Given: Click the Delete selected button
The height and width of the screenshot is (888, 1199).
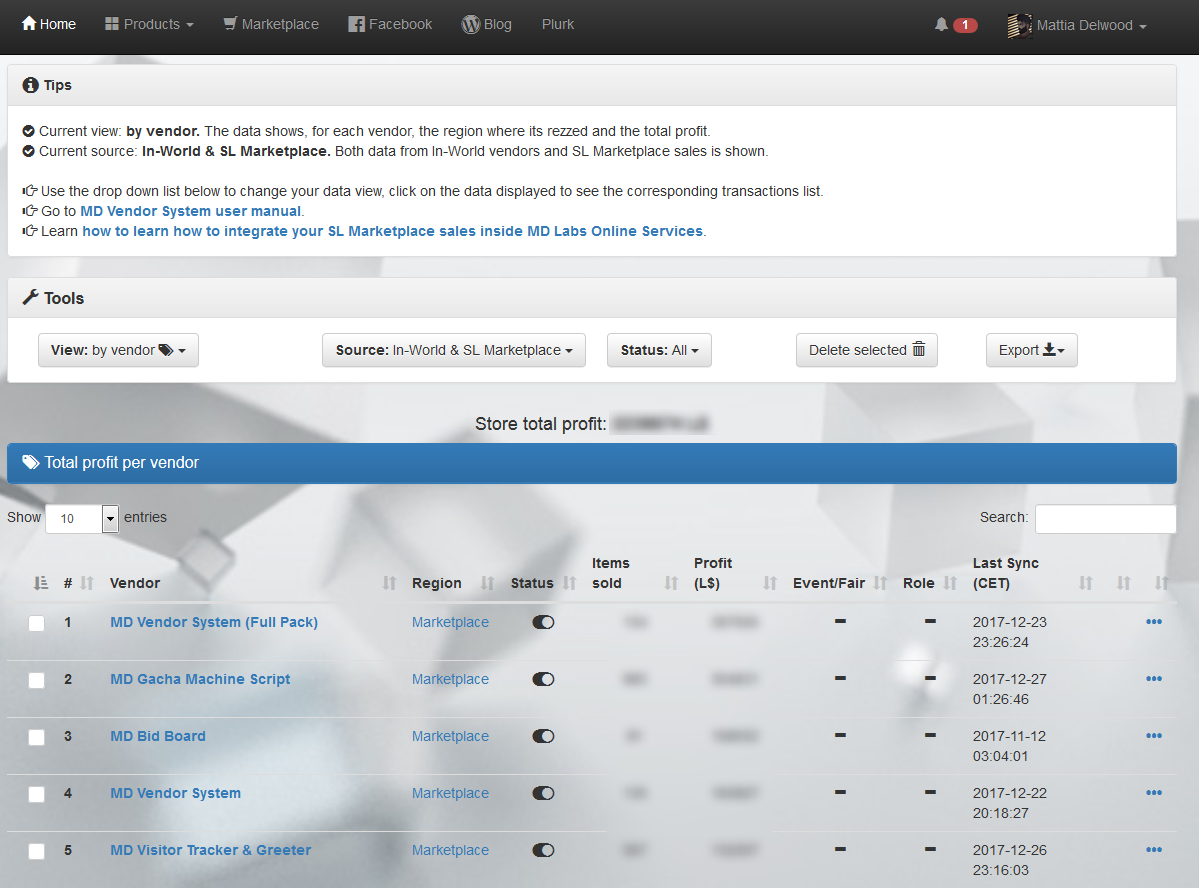Looking at the screenshot, I should [x=866, y=350].
